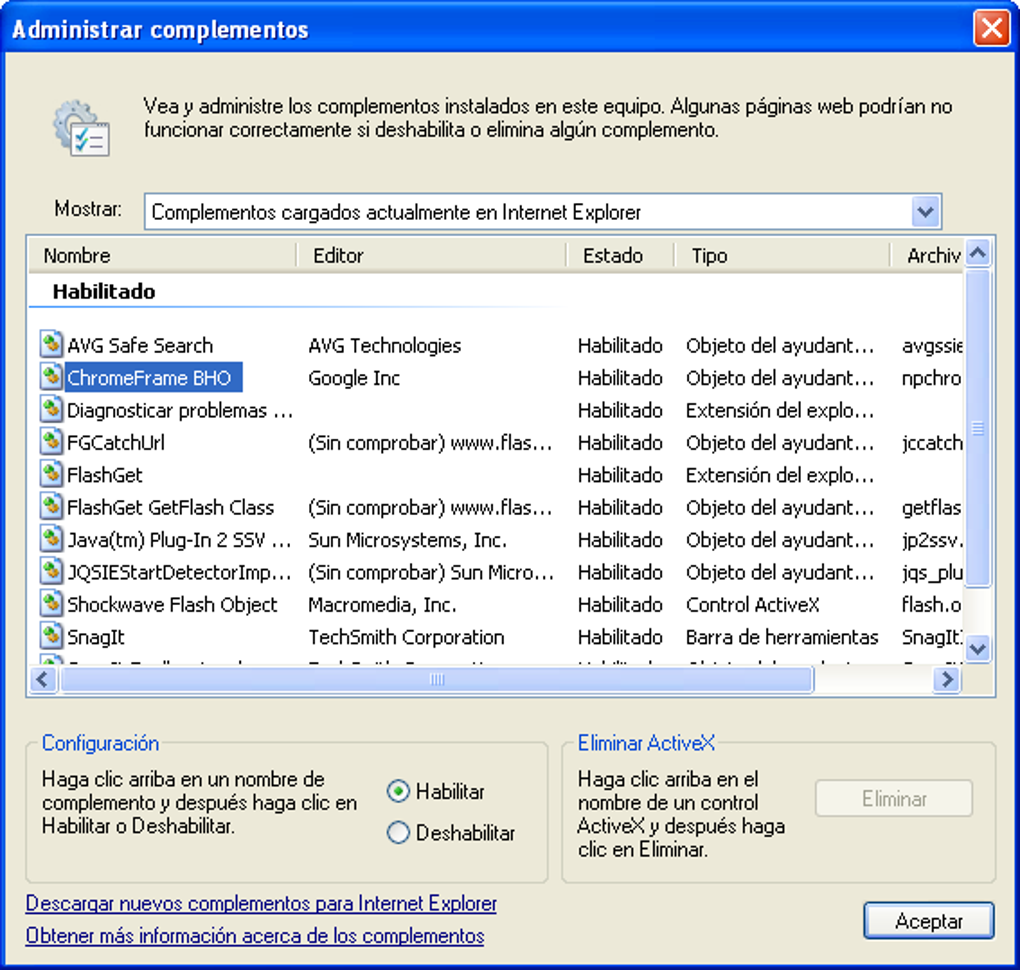Select the Java(tm) Plug-In 2 SSV entry
Screen dimensions: 1020x970
[x=180, y=540]
